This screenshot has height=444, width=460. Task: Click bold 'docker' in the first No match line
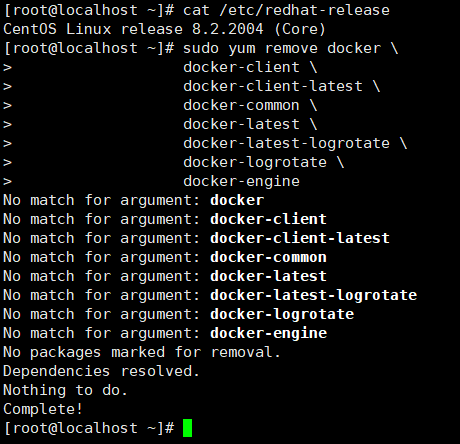click(x=237, y=200)
